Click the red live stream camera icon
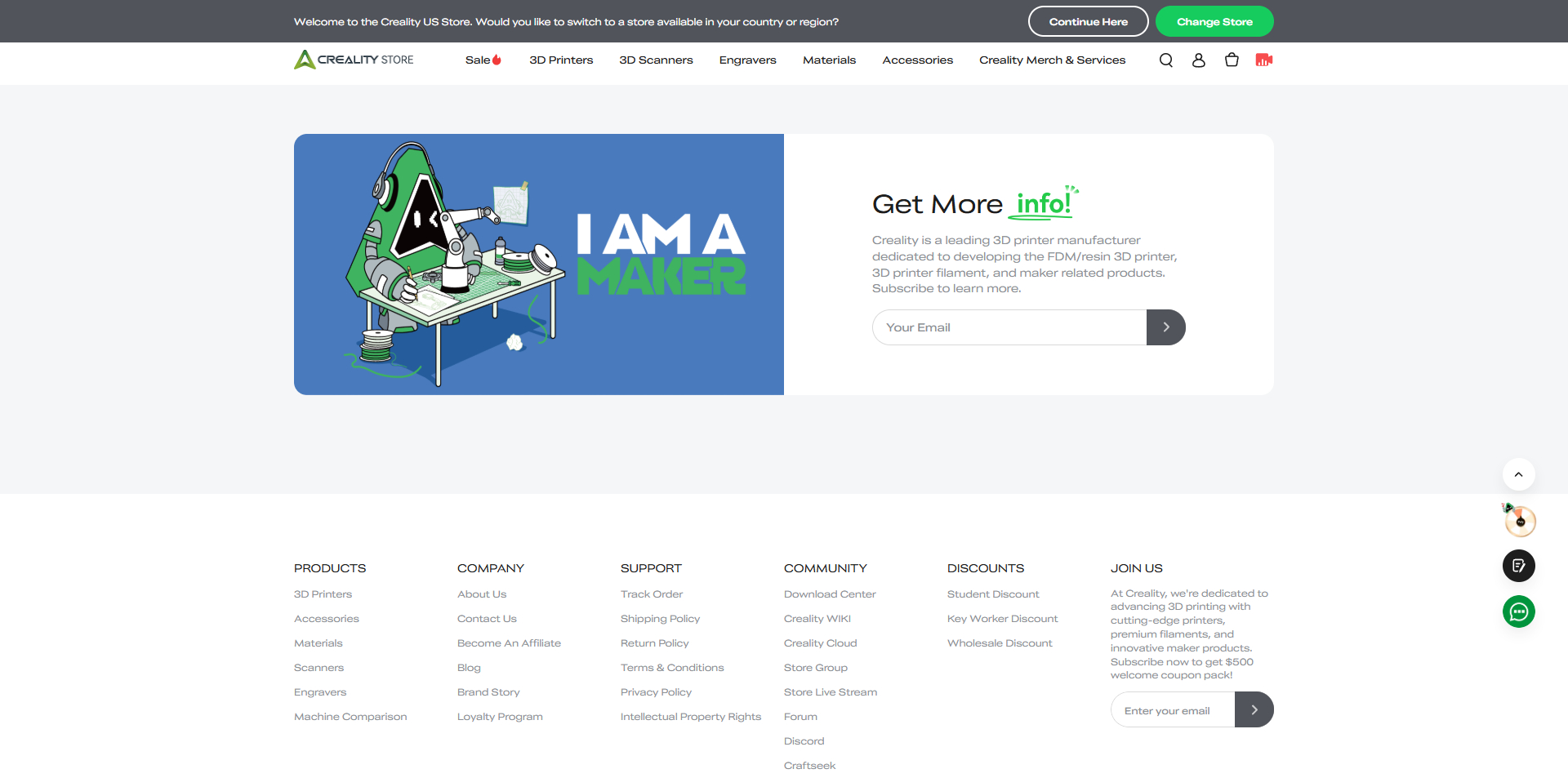Viewport: 1568px width, 778px height. point(1264,60)
